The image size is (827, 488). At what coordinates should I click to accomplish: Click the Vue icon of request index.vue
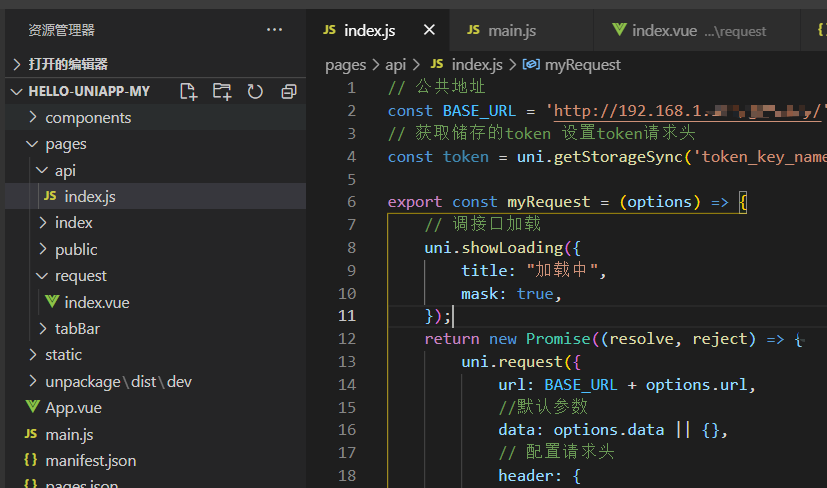click(52, 301)
